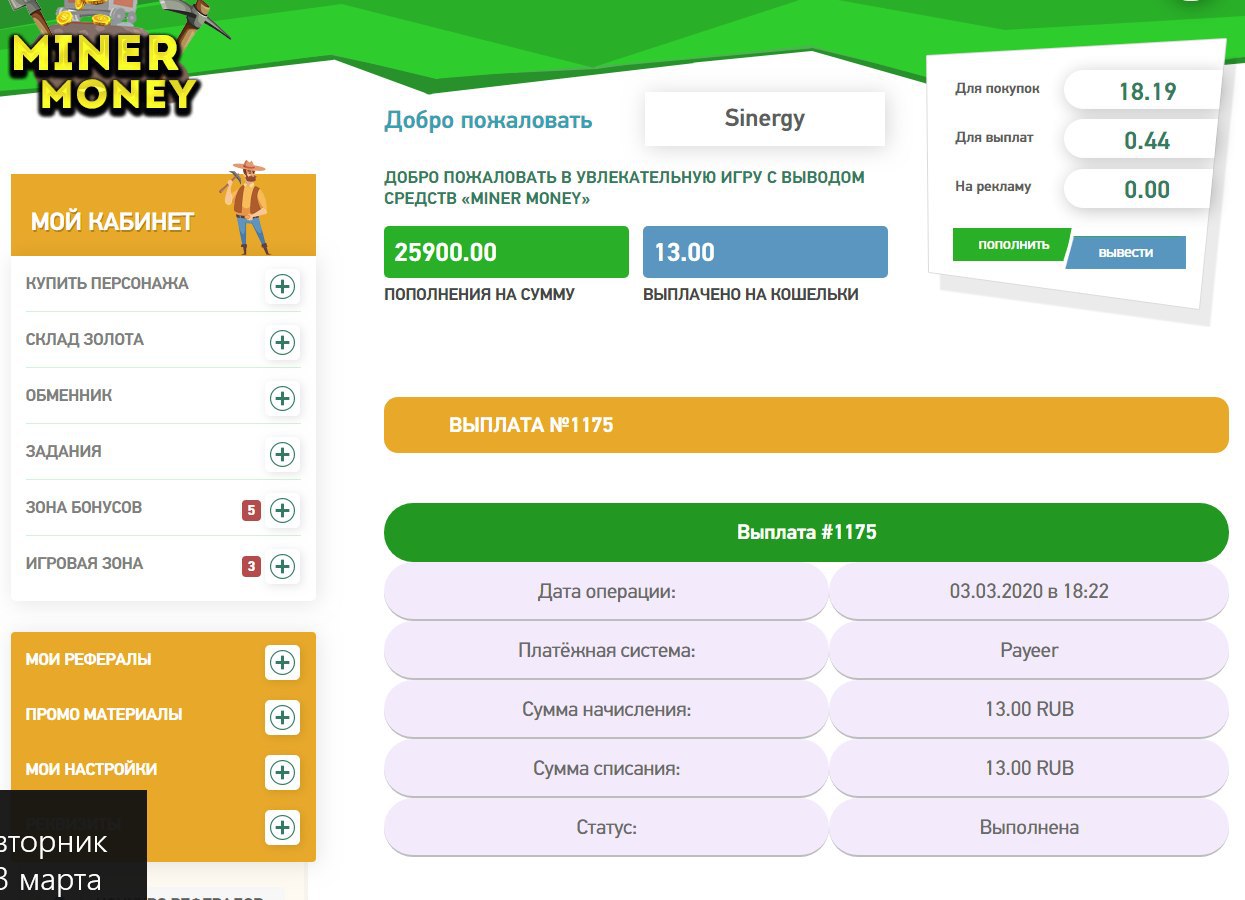Click the status value Выполнена
Screen dimensions: 1245x900
1029,827
